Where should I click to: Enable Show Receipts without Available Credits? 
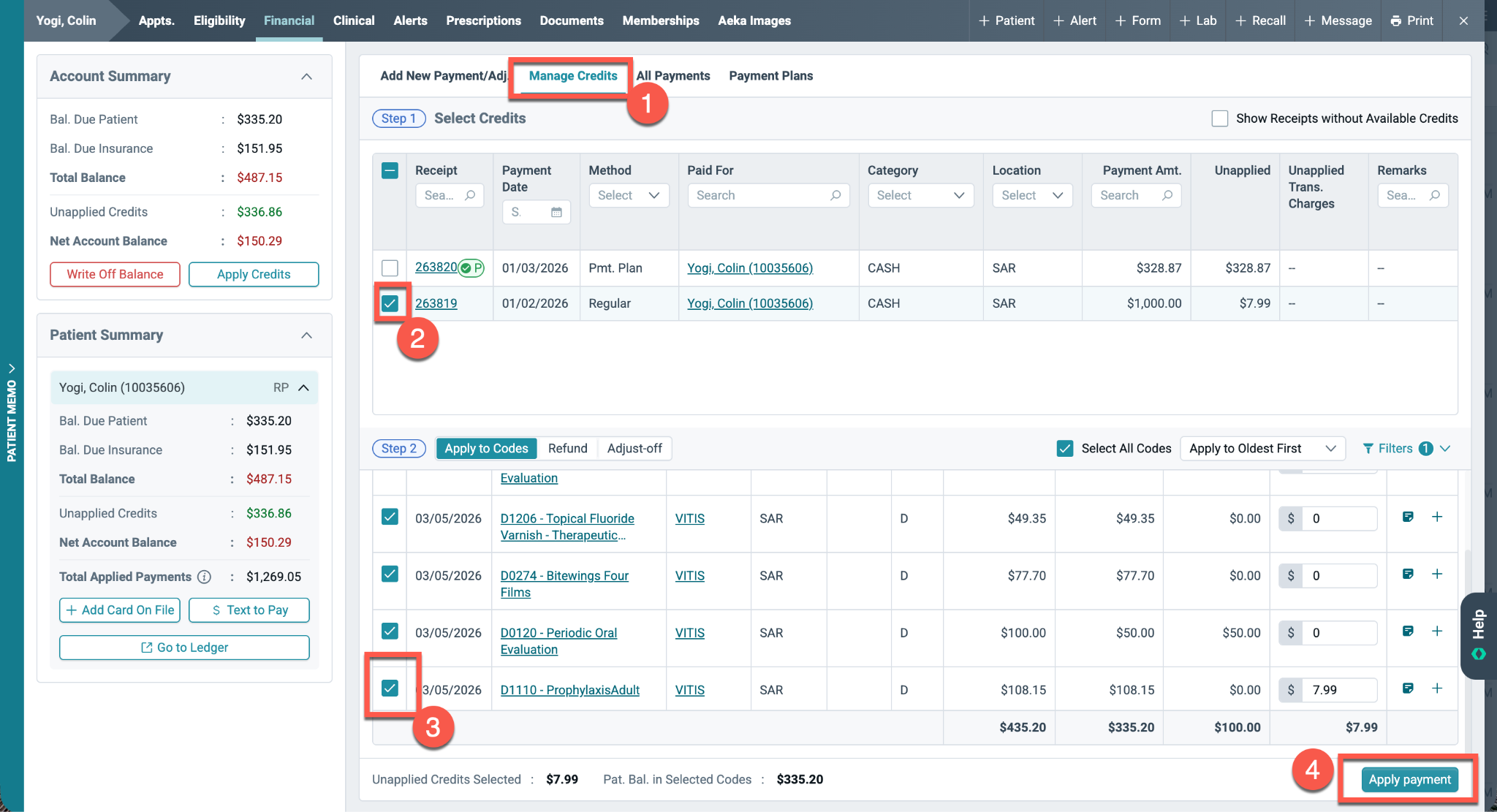(1219, 118)
